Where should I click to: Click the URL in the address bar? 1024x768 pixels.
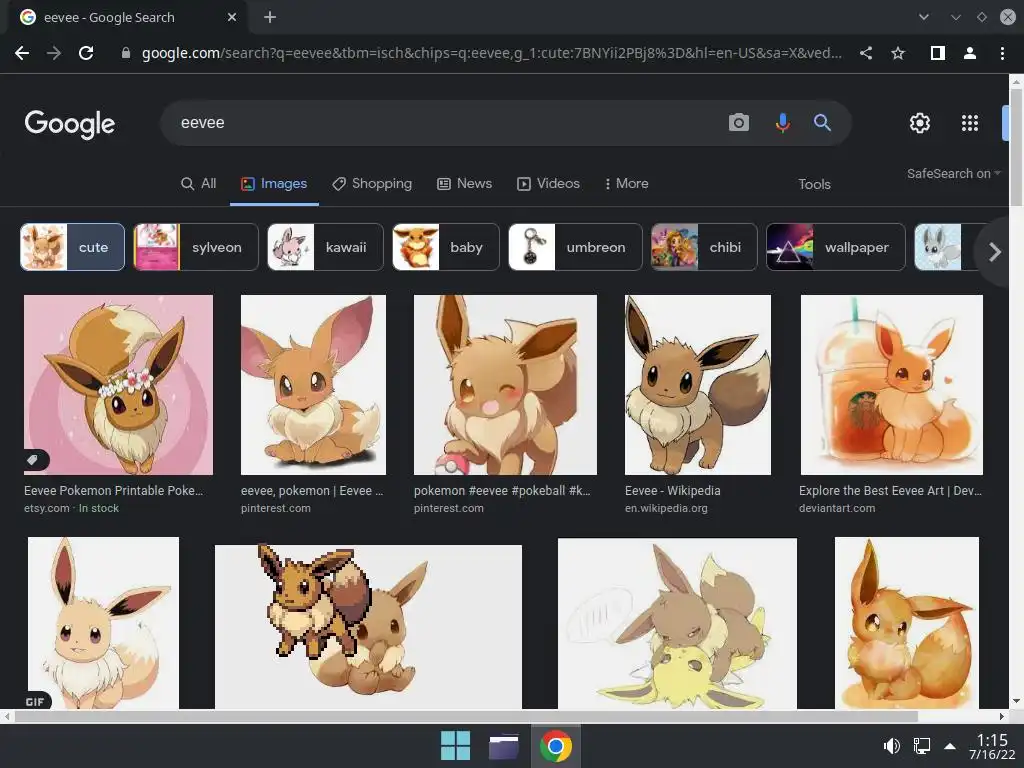click(x=492, y=53)
